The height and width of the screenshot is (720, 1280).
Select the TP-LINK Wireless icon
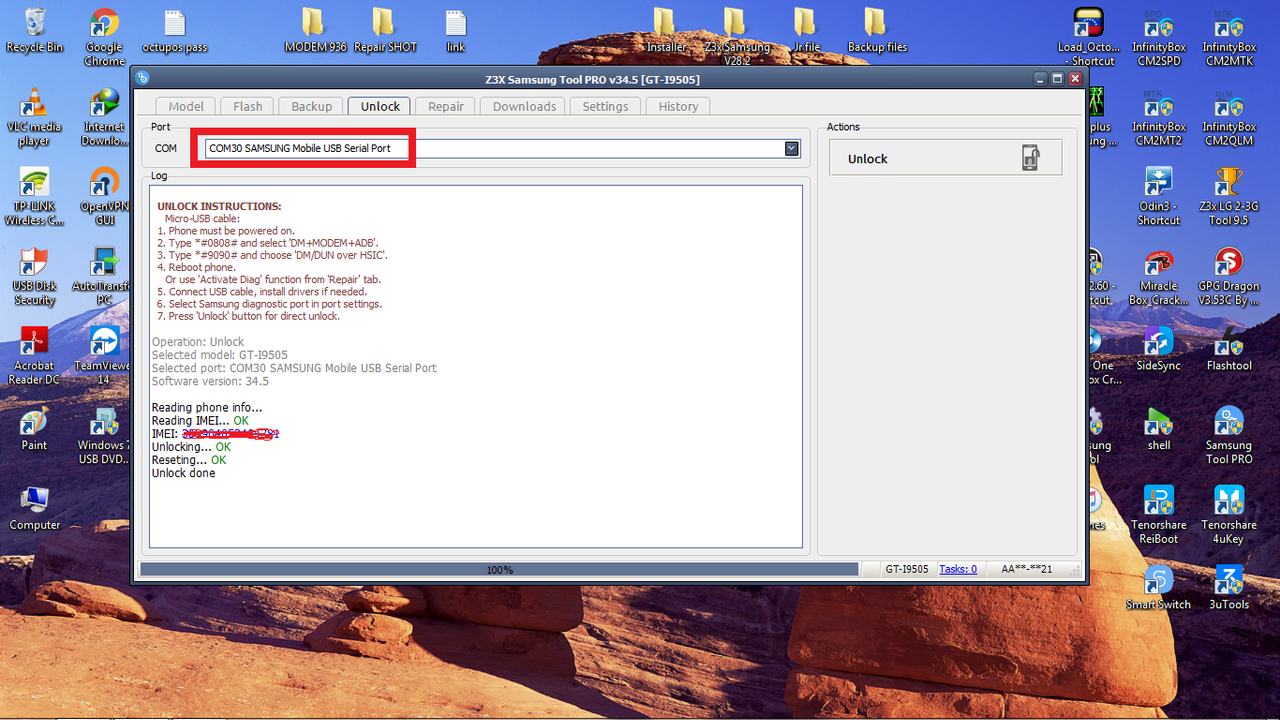[34, 197]
